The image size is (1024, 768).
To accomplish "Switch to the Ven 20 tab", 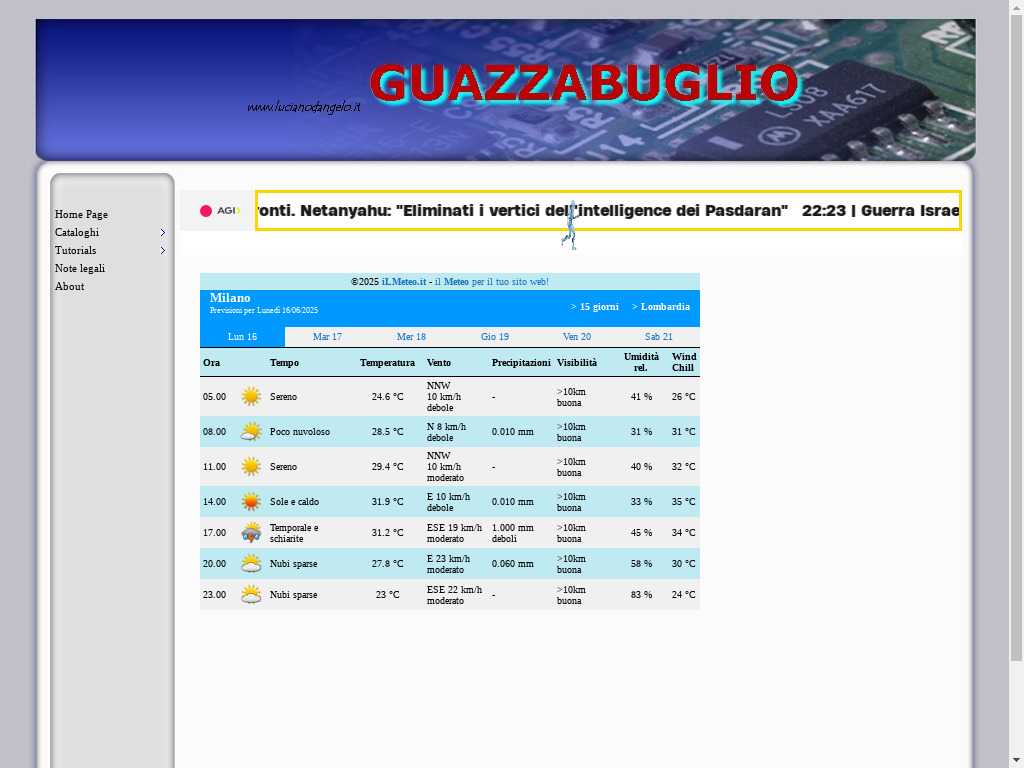I will point(577,337).
